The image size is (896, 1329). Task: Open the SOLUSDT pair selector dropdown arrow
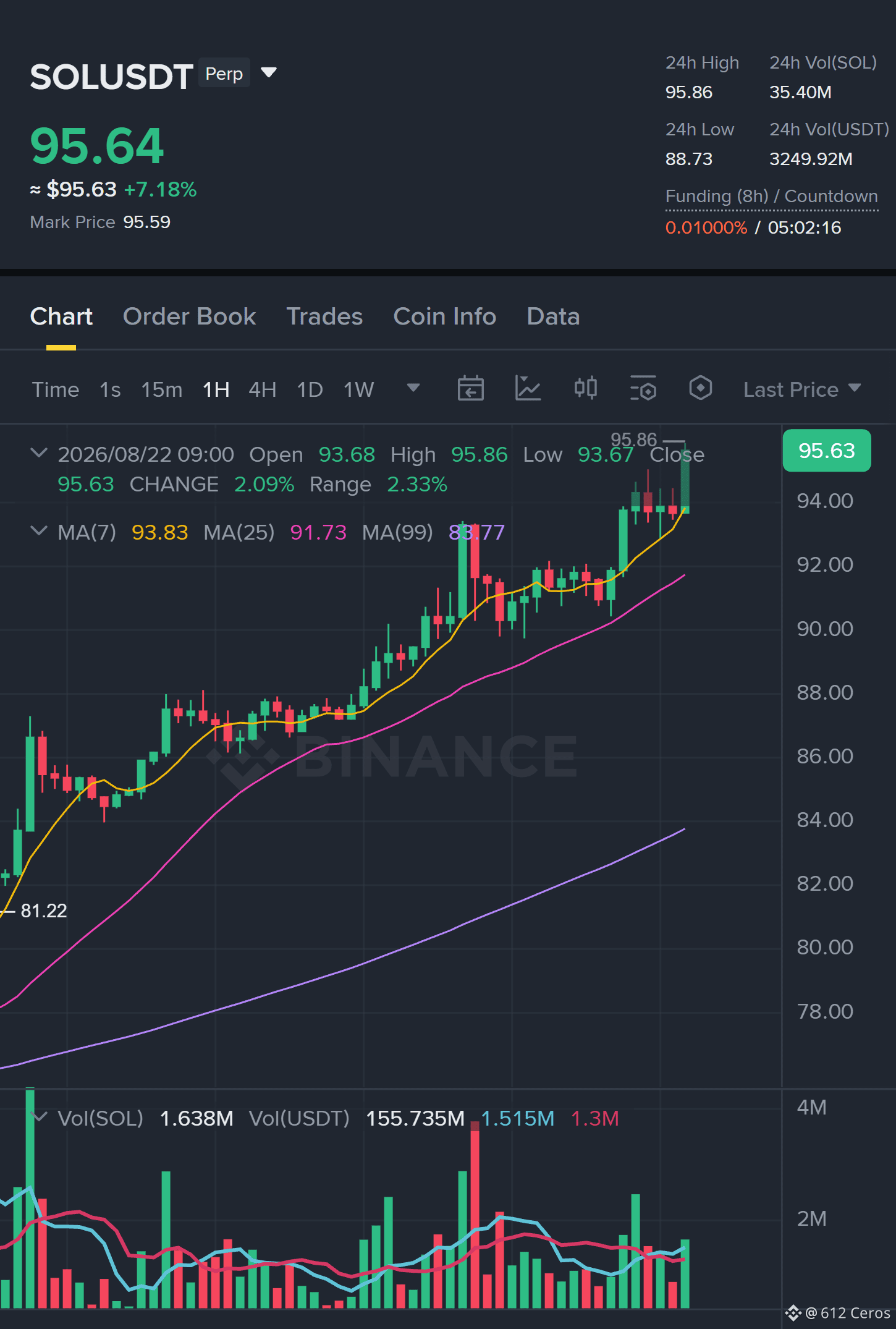(x=269, y=73)
